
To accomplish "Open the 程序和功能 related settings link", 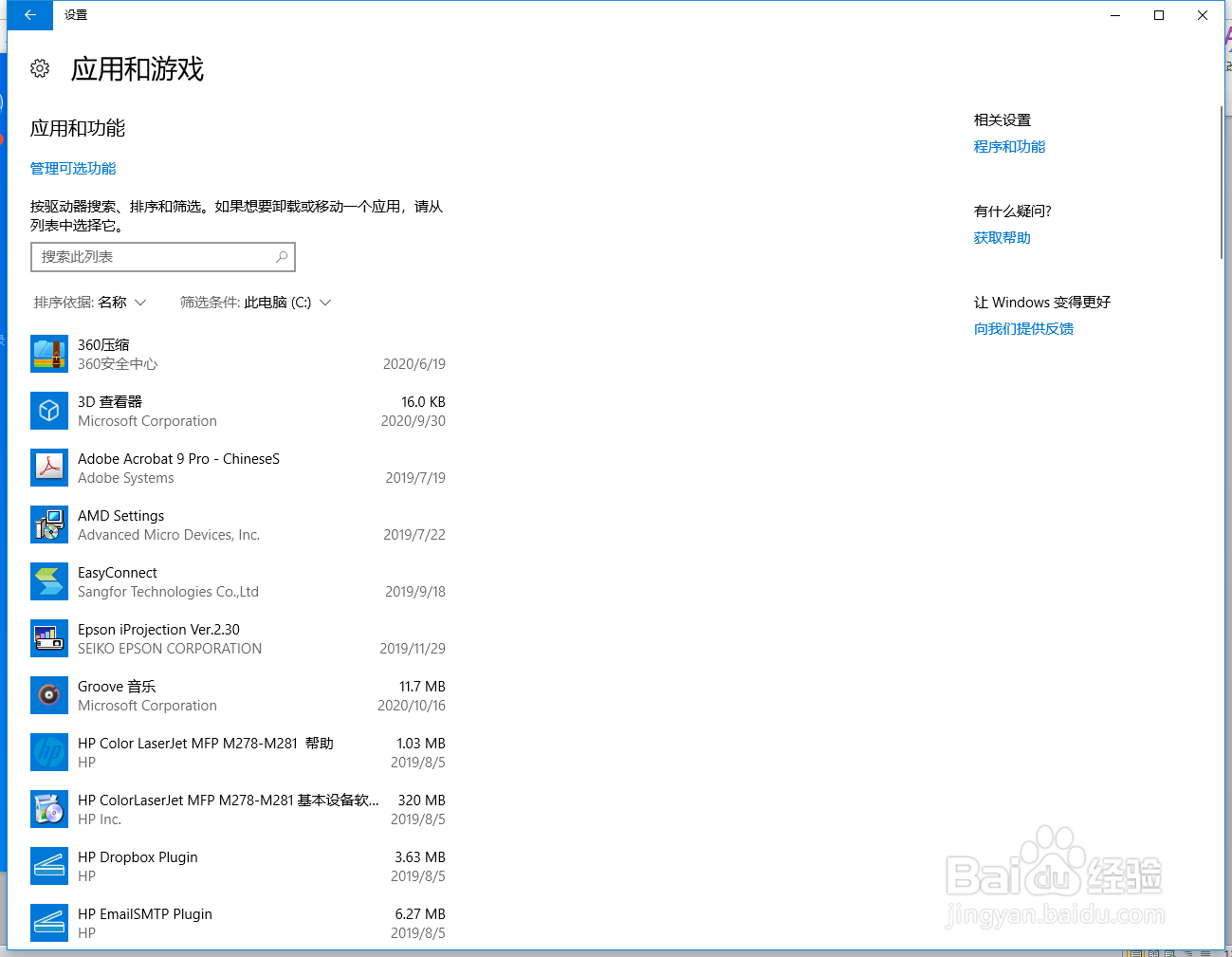I will click(x=1009, y=146).
